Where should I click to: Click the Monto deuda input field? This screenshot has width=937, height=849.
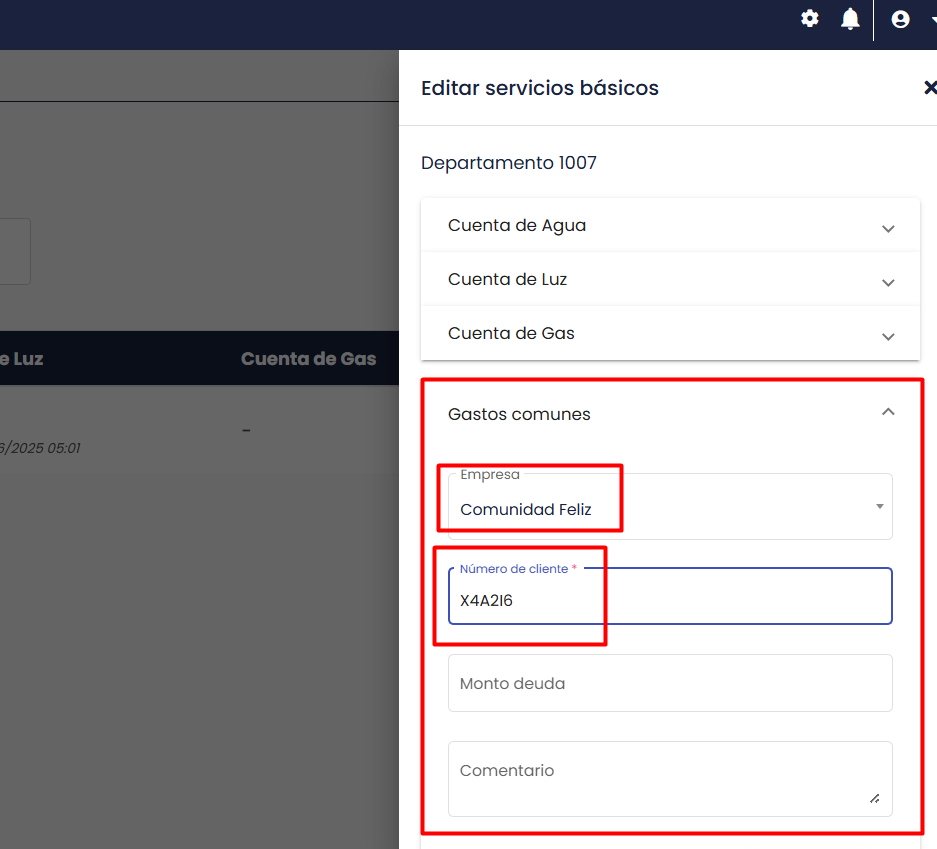click(x=670, y=683)
